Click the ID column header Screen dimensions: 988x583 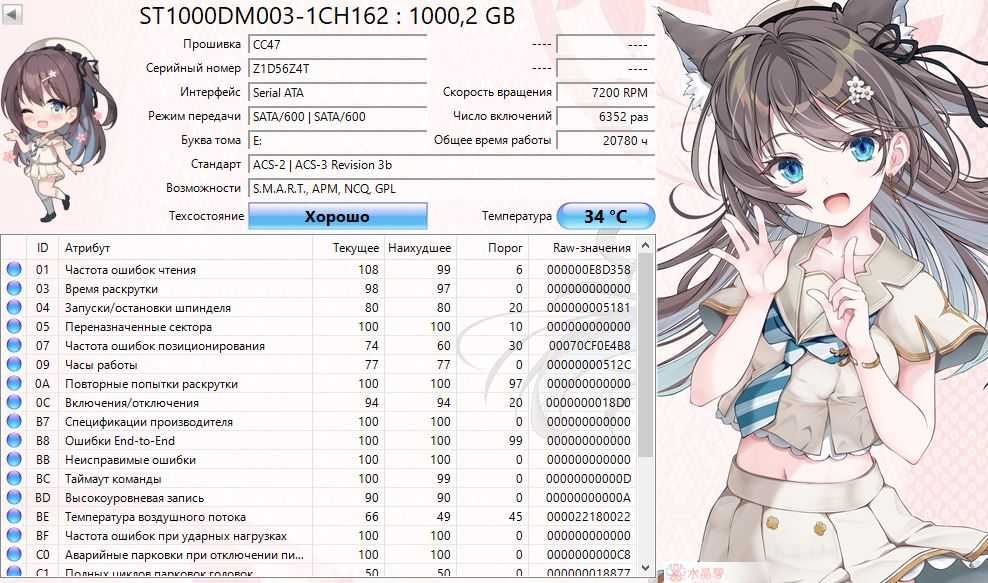click(42, 248)
